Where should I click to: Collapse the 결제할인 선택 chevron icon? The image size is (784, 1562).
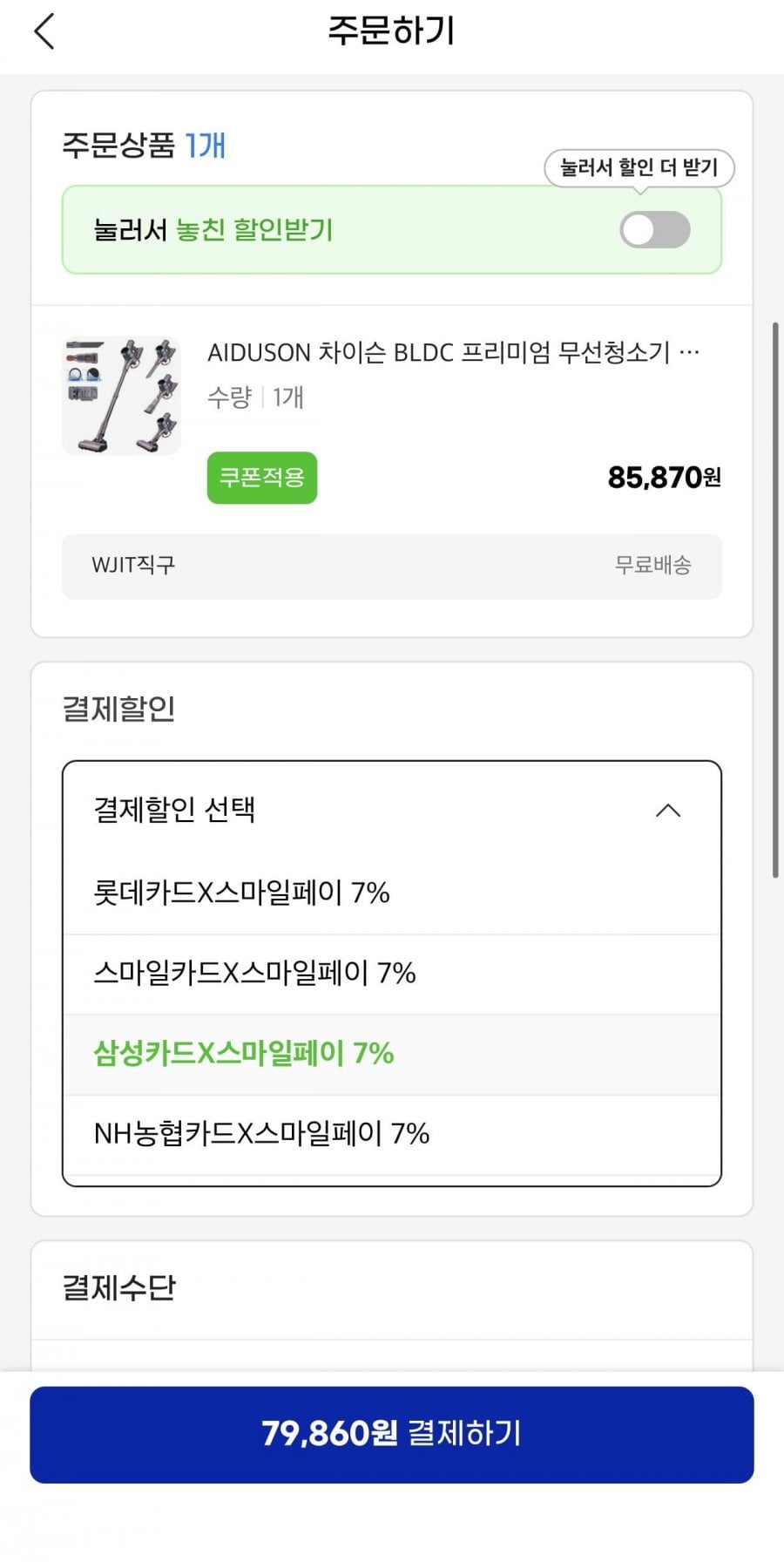667,811
